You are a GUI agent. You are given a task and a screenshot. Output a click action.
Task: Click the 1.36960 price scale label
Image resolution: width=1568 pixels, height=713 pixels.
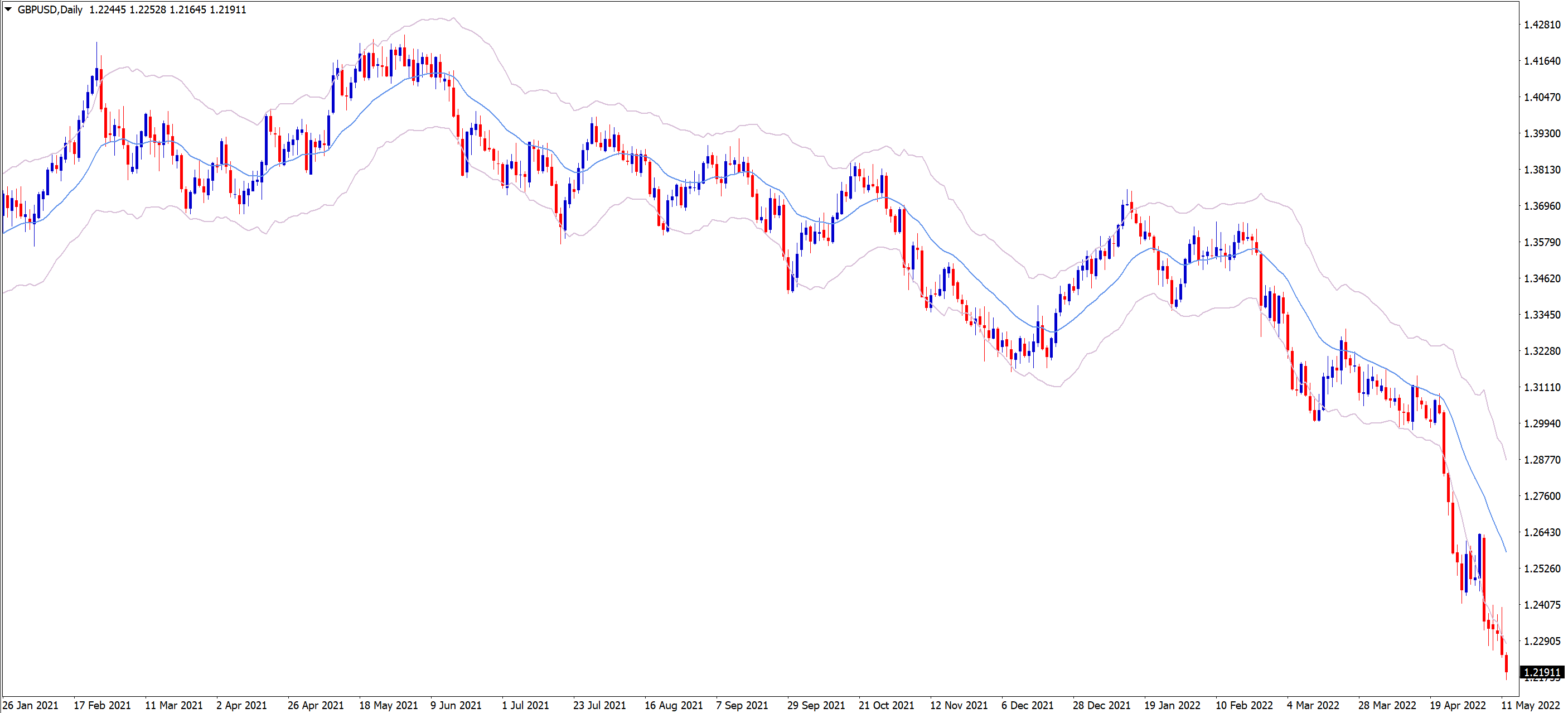coord(1542,206)
